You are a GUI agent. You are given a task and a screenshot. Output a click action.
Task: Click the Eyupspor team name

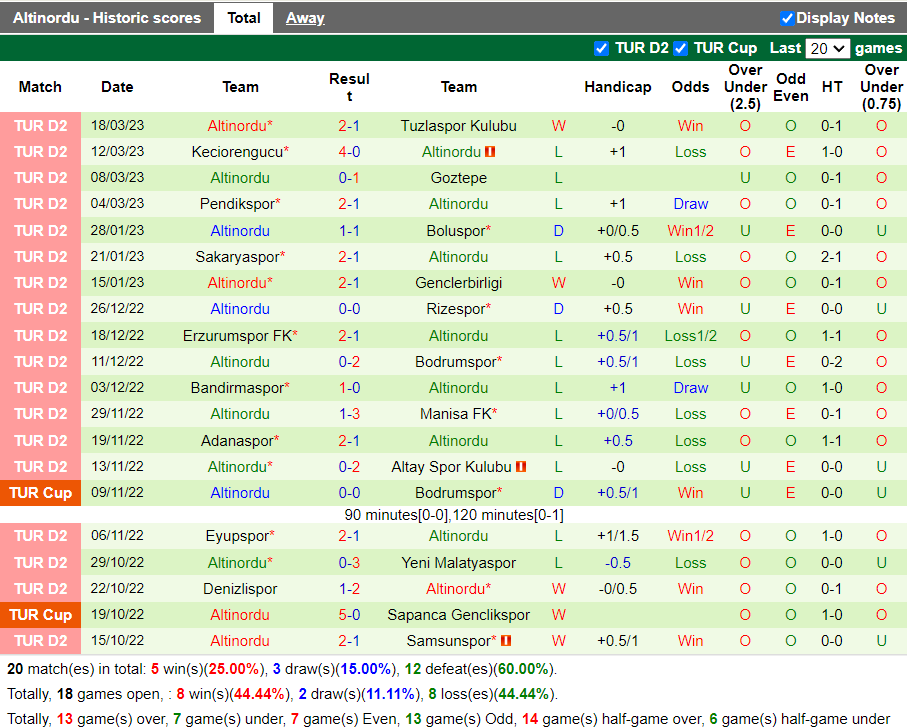[x=239, y=535]
